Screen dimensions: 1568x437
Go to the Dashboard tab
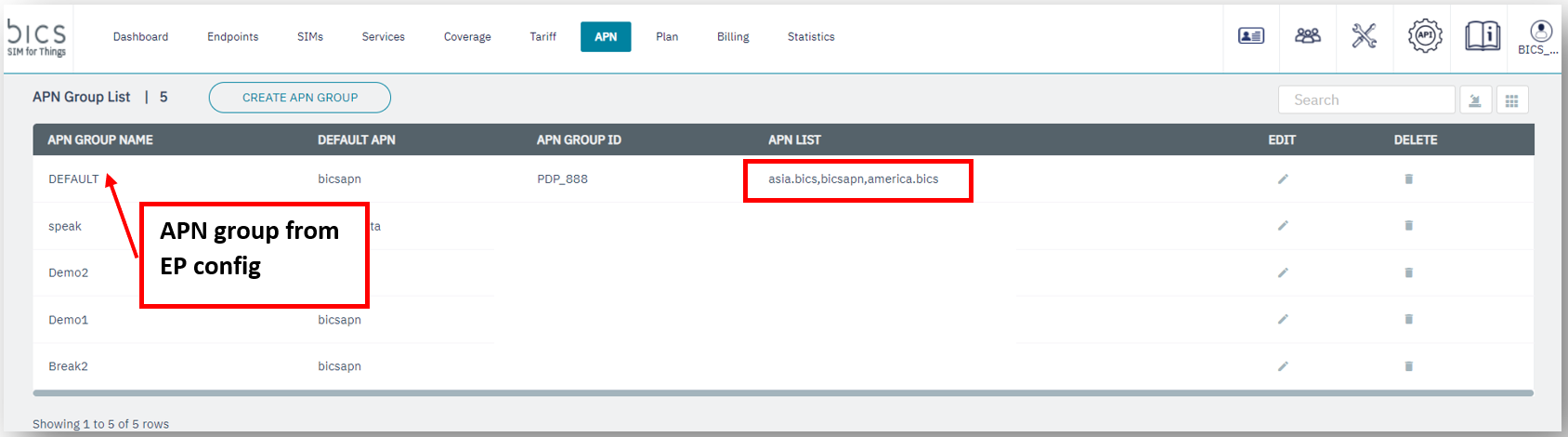(140, 37)
